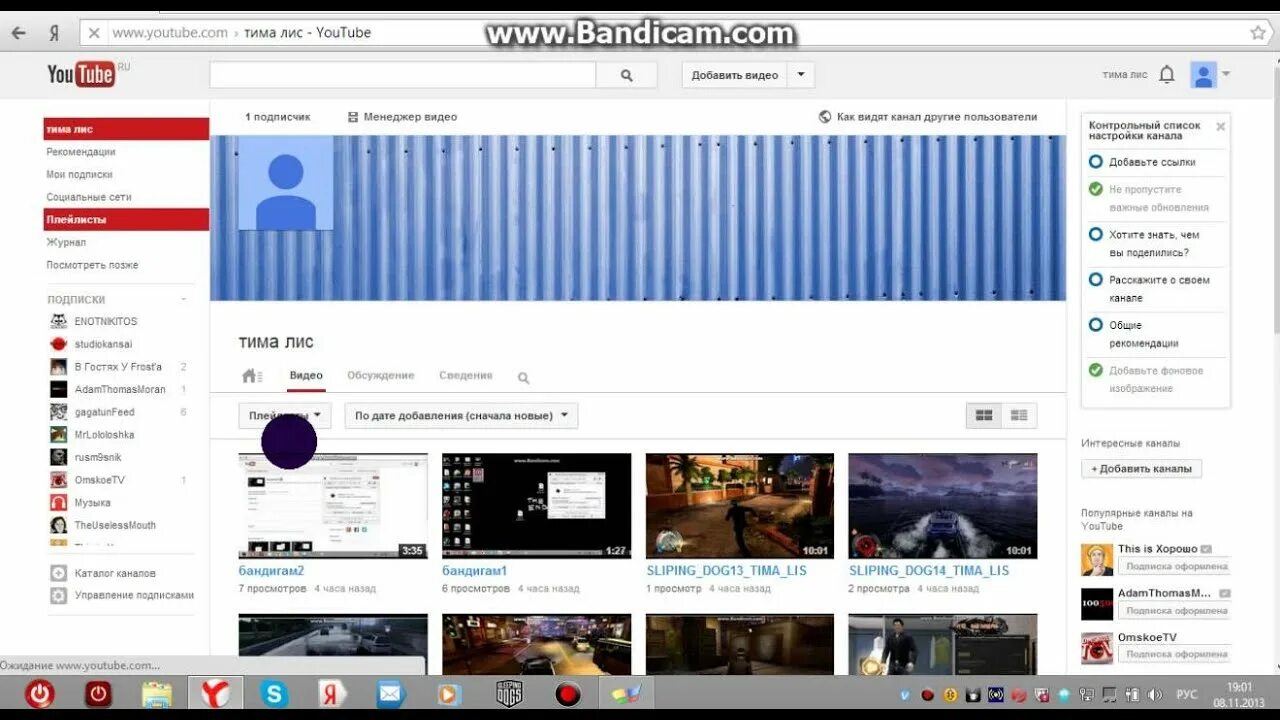Open SLIPING_DOG14_TIMA_LIS video thumbnail
Image resolution: width=1280 pixels, height=720 pixels.
[x=943, y=506]
